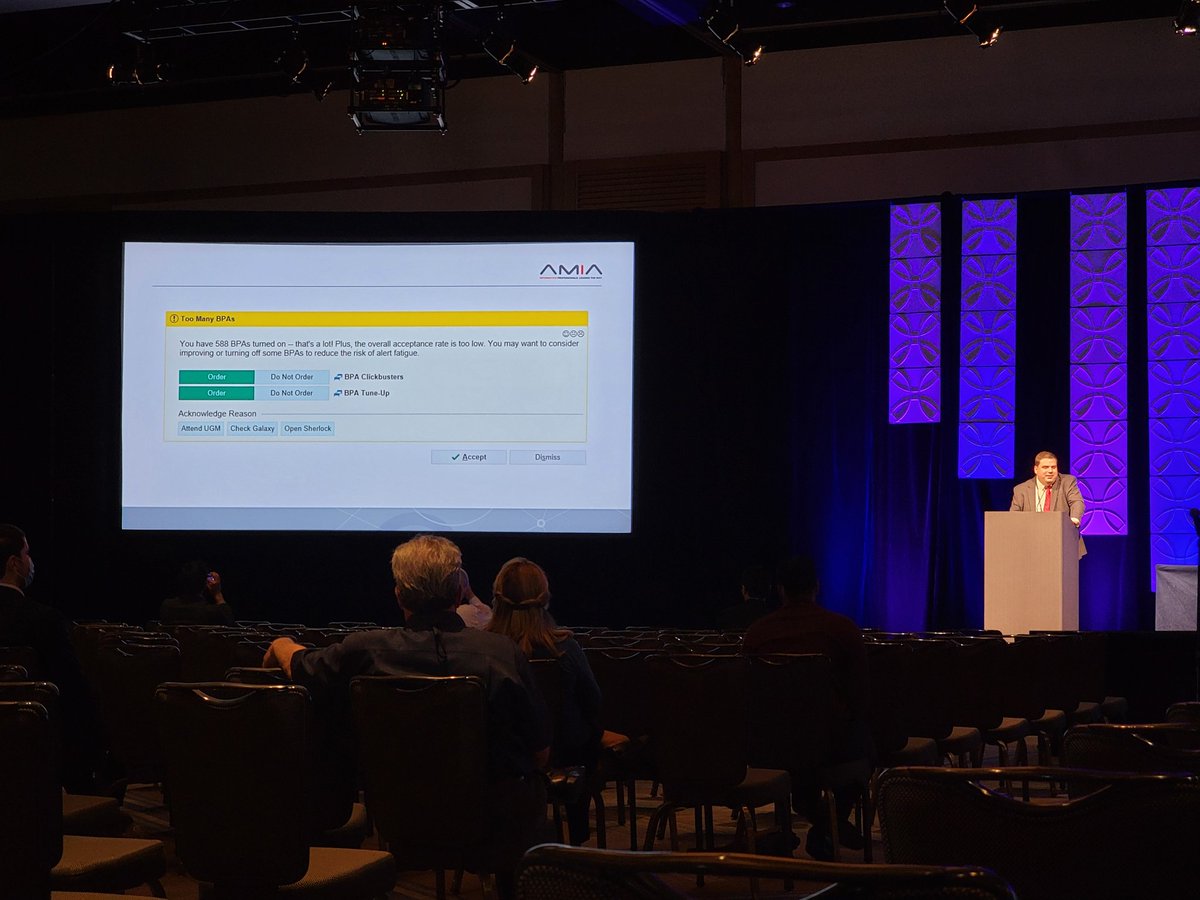
Task: Select Order for BPA Clickbusters
Action: (217, 377)
